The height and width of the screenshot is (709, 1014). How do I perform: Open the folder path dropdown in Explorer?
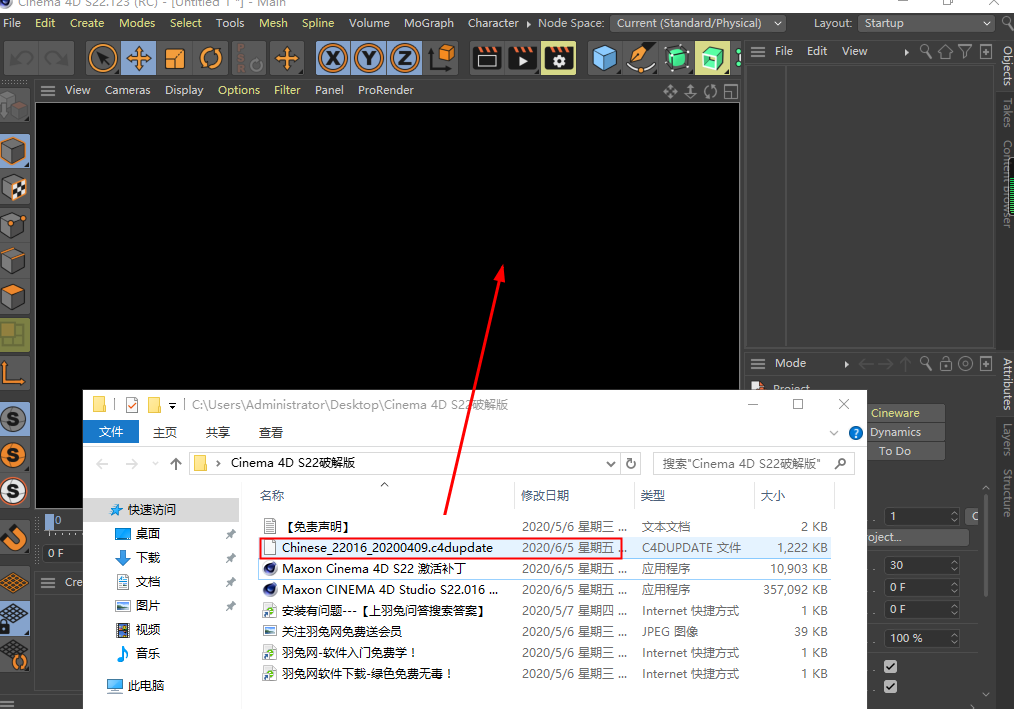coord(611,463)
